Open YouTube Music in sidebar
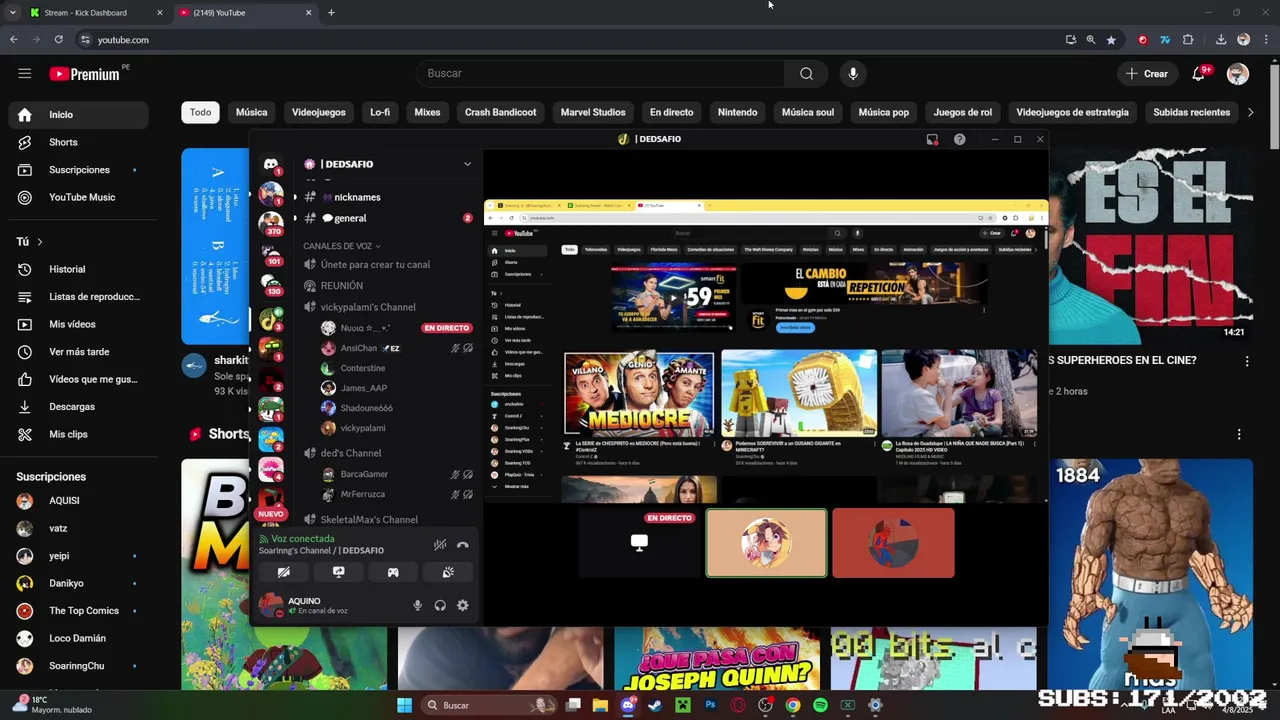Image resolution: width=1280 pixels, height=720 pixels. point(78,197)
